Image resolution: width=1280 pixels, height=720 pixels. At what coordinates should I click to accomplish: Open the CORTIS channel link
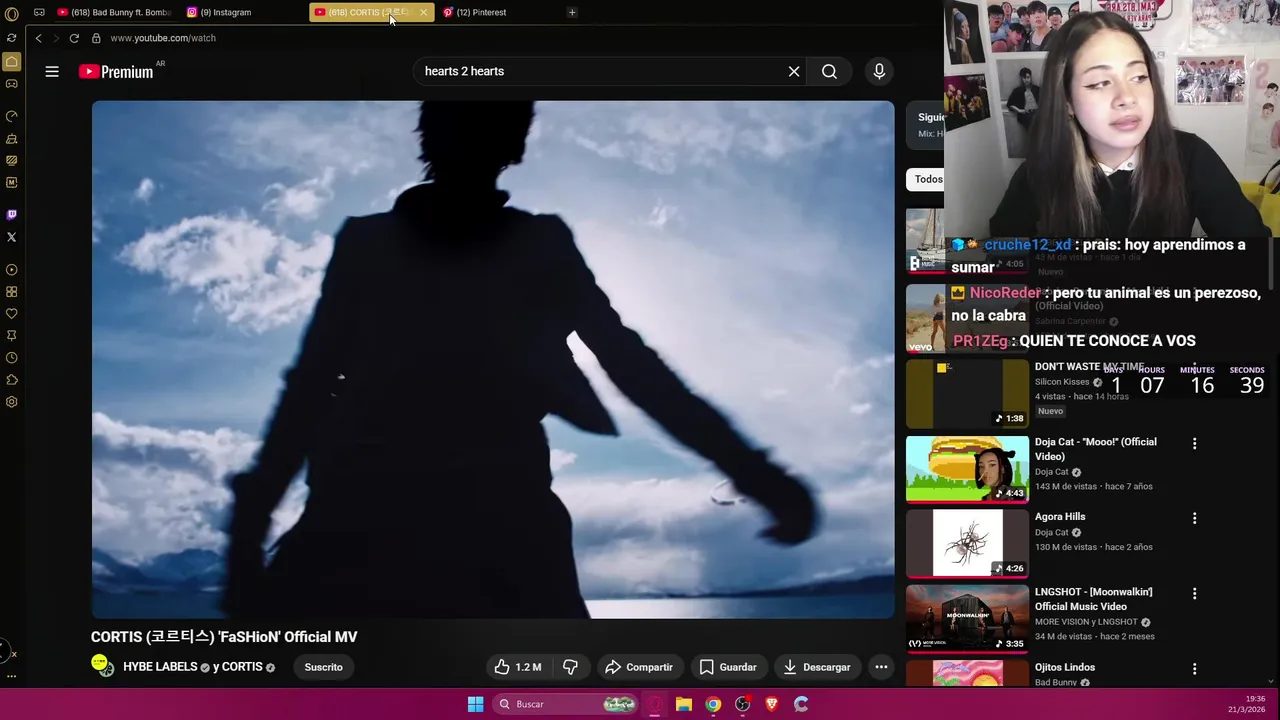click(x=242, y=667)
